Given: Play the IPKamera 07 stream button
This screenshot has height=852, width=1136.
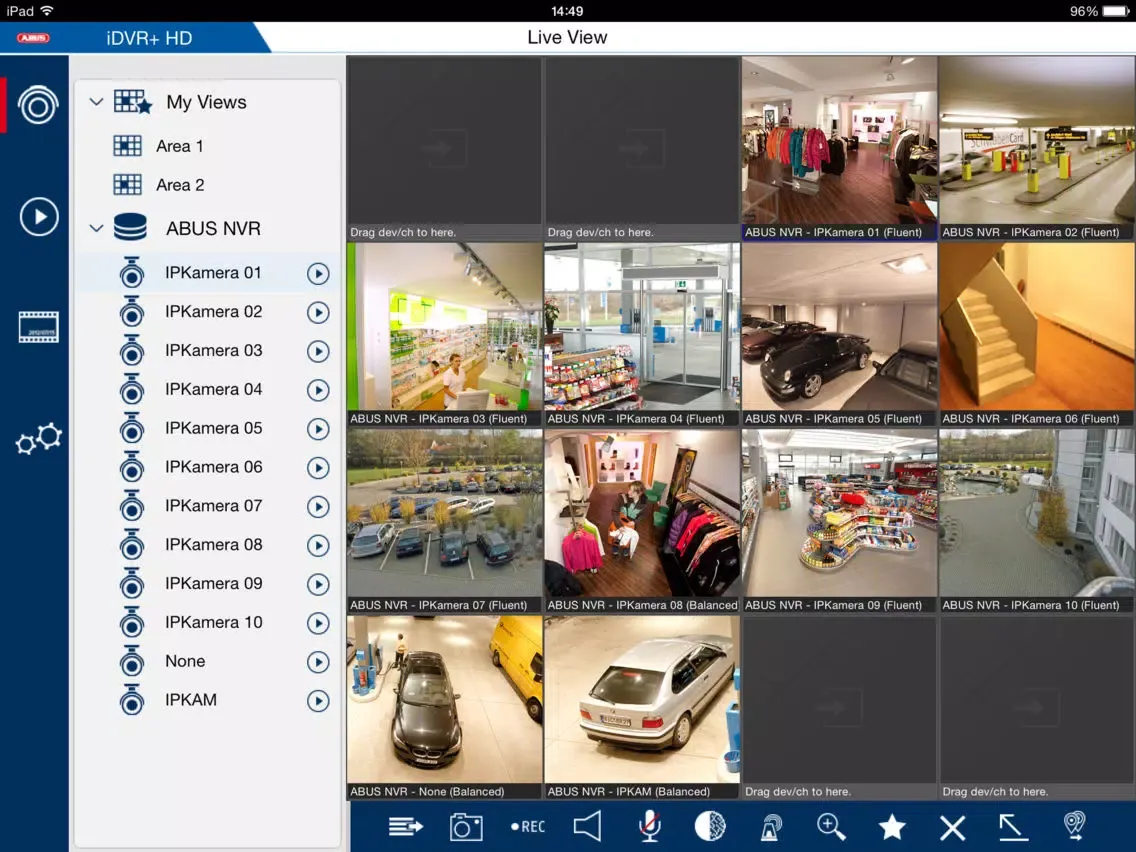Looking at the screenshot, I should 318,506.
